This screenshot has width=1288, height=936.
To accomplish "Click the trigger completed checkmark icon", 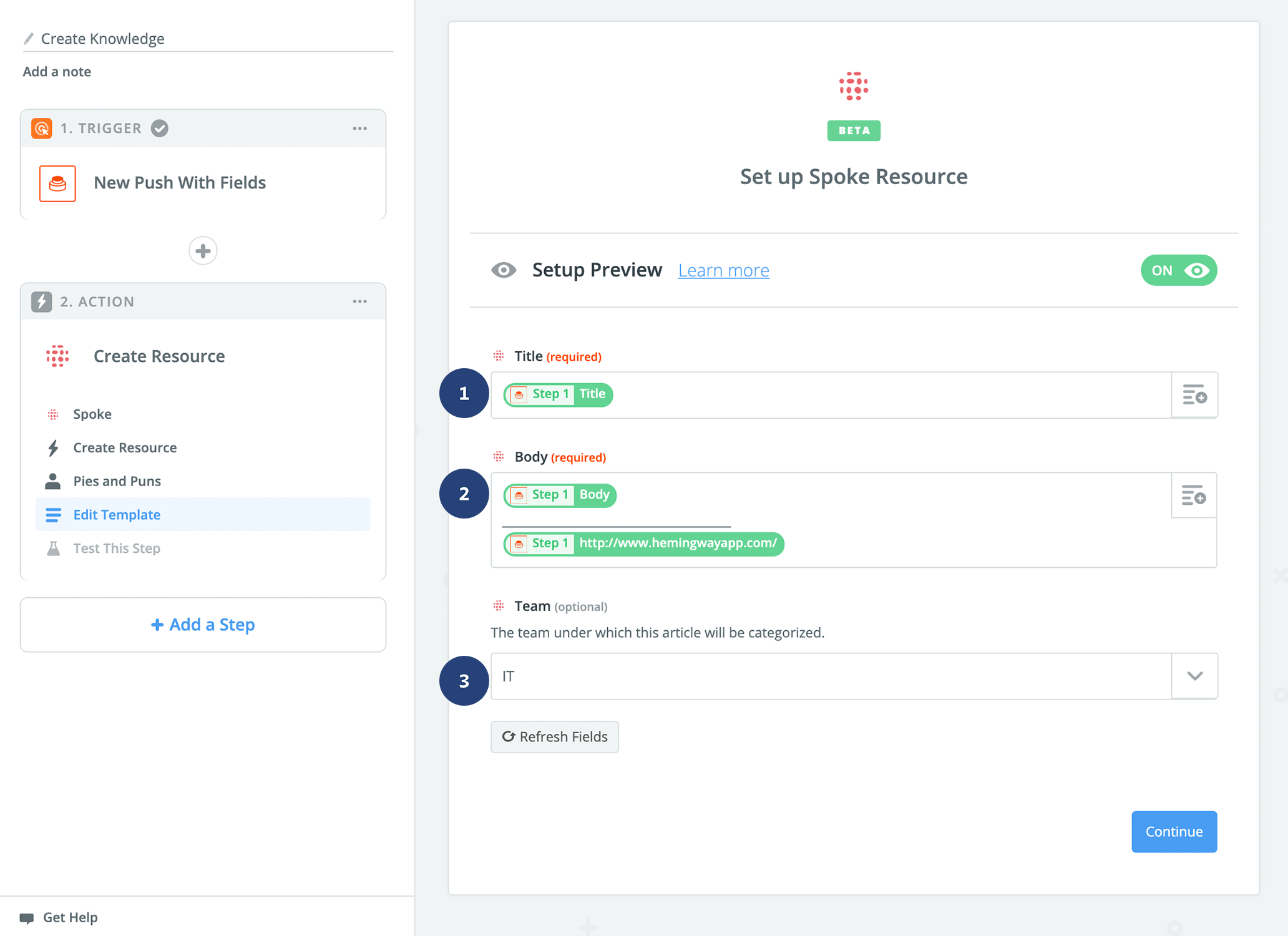I will pyautogui.click(x=160, y=129).
